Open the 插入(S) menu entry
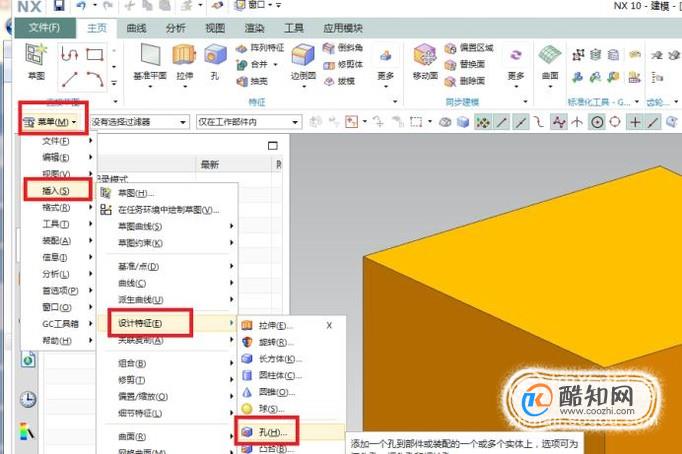 [58, 190]
